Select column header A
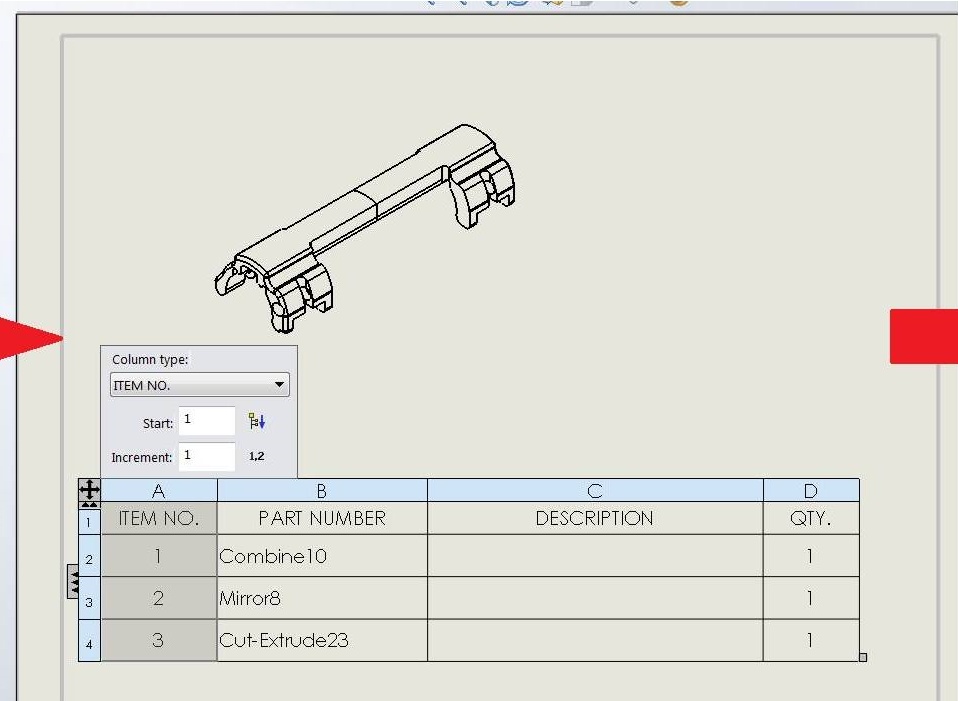 tap(159, 491)
